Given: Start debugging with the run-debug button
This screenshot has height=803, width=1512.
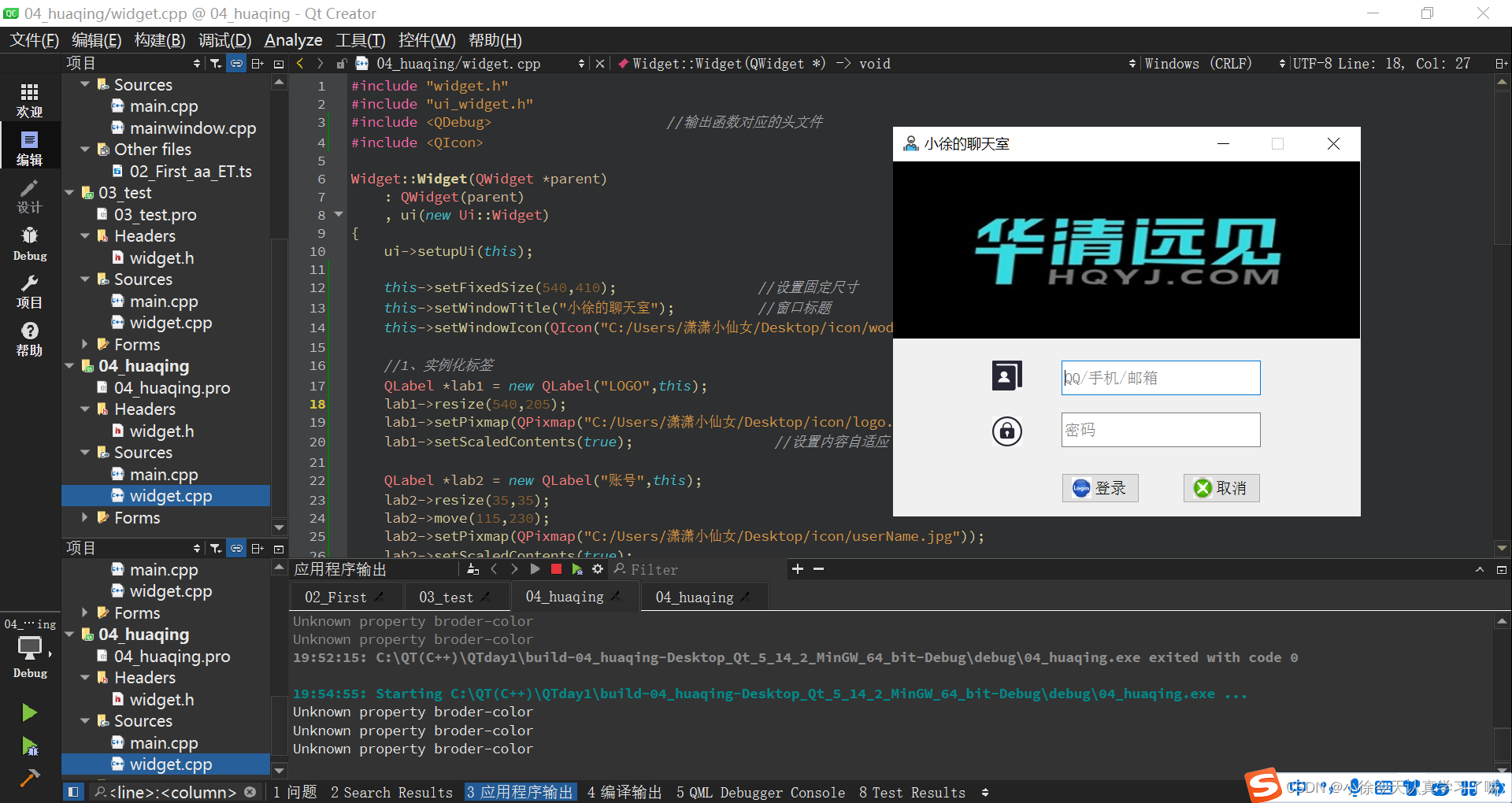Looking at the screenshot, I should coord(29,746).
